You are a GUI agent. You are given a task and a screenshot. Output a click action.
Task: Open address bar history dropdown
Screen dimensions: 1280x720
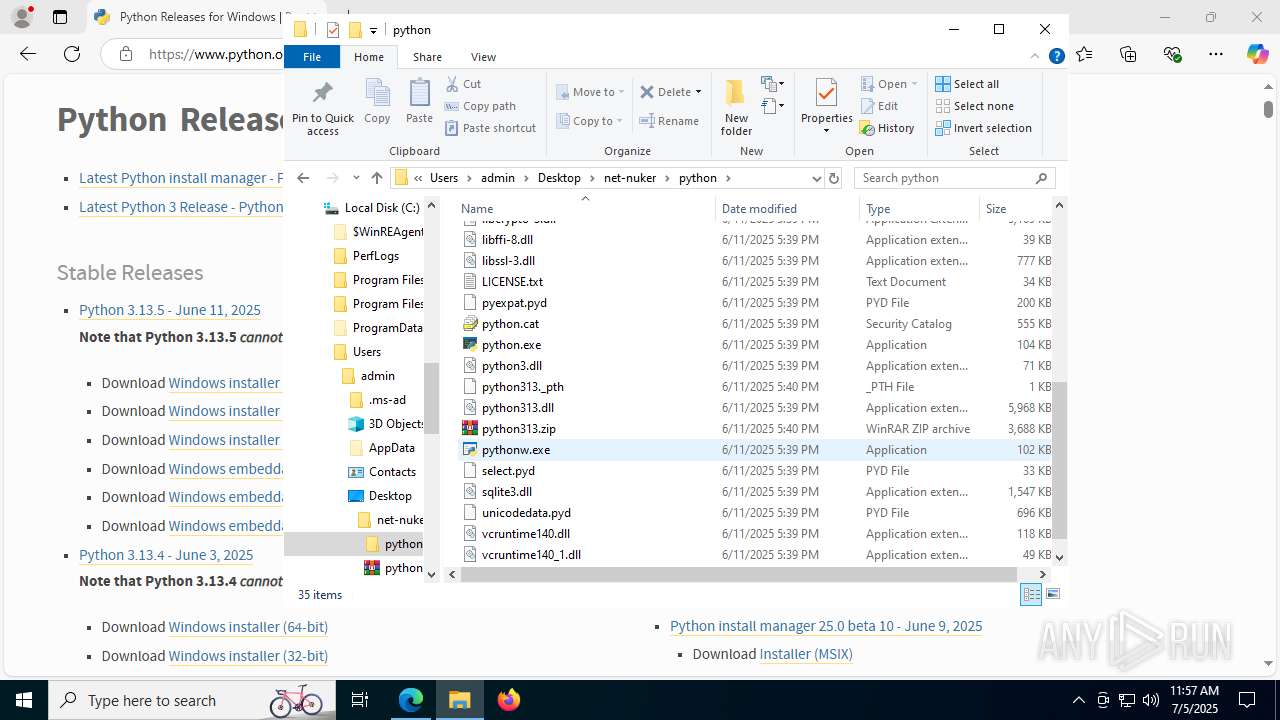(817, 178)
